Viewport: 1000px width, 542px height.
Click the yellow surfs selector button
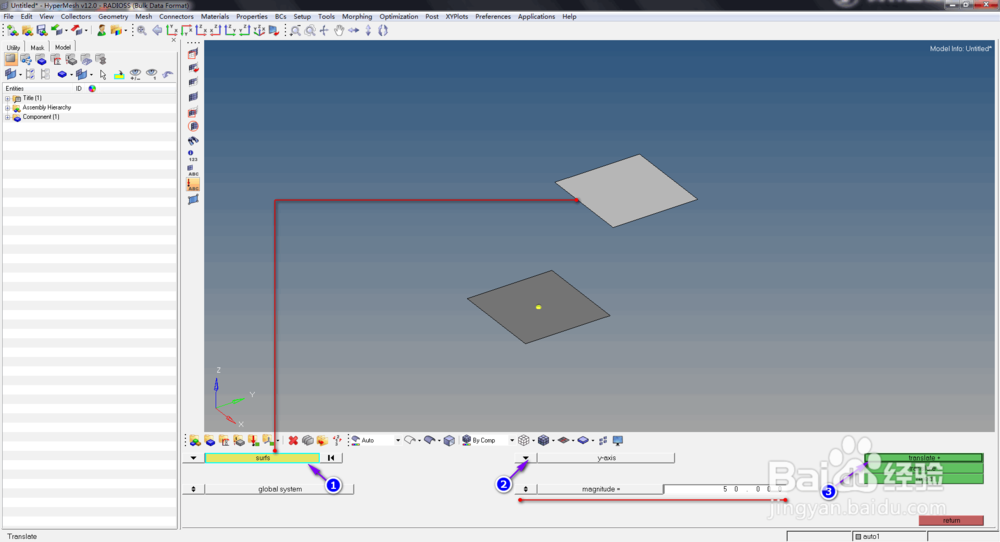coord(262,458)
